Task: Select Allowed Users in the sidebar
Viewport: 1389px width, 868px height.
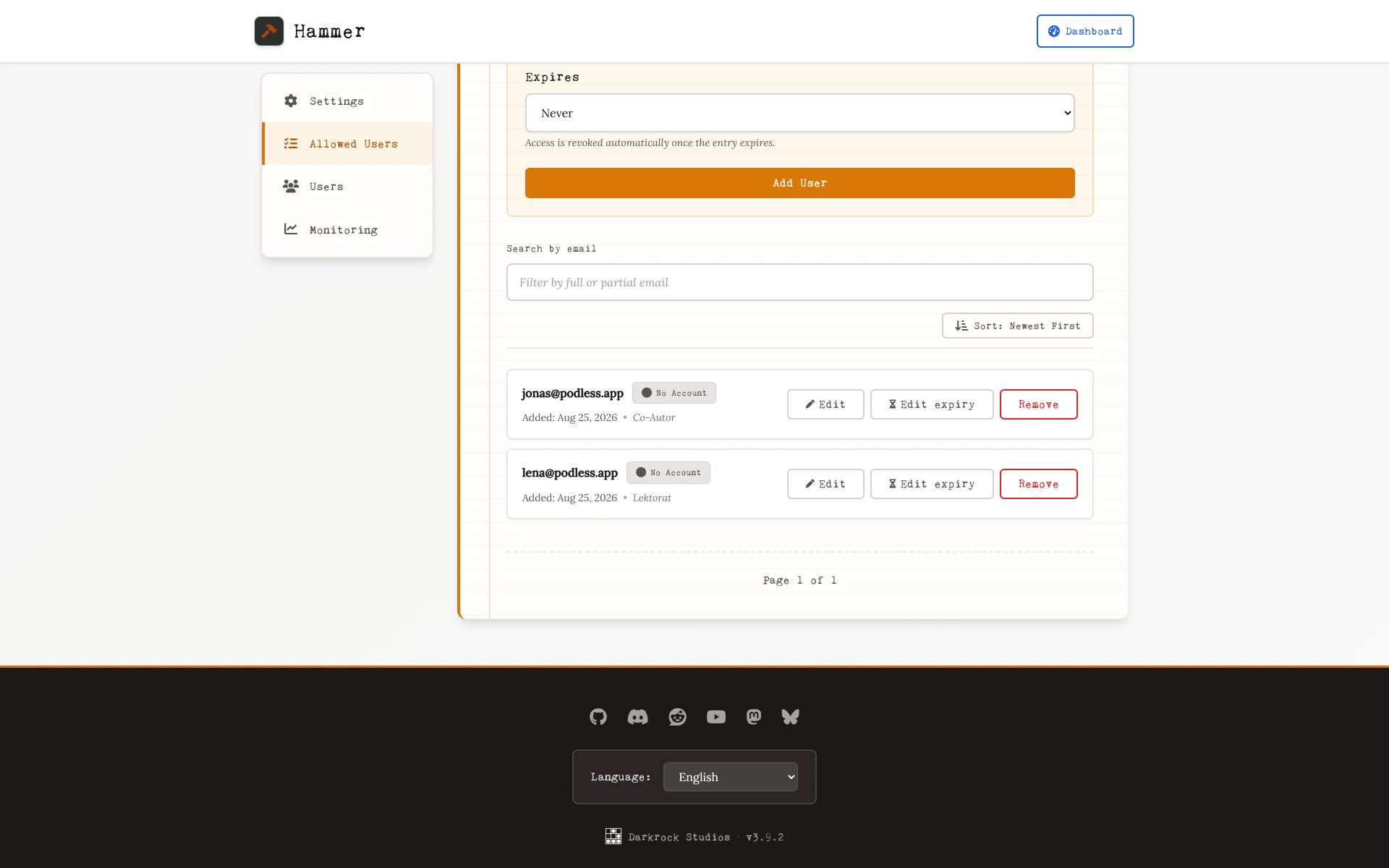Action: (347, 143)
